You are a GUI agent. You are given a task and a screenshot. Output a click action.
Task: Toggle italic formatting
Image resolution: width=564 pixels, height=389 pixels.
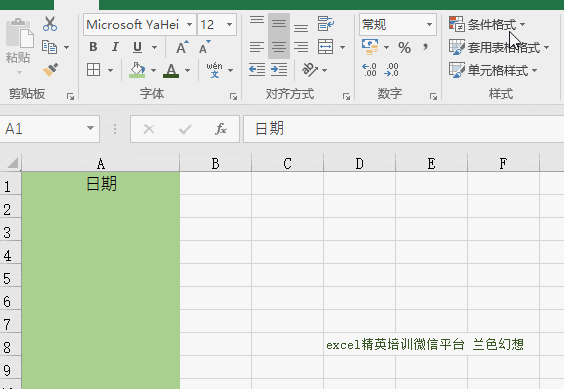click(x=115, y=47)
